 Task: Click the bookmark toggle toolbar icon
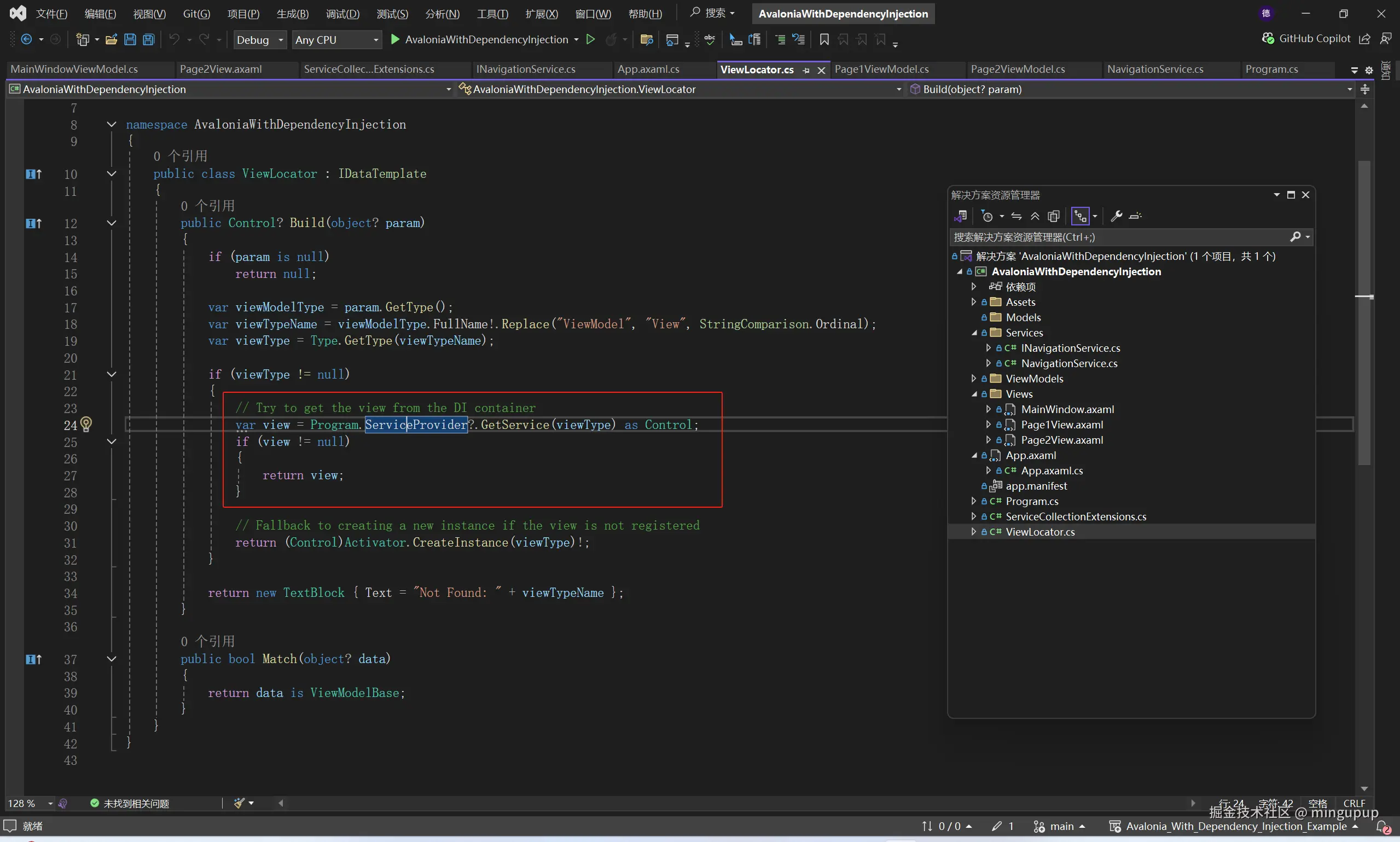(824, 40)
